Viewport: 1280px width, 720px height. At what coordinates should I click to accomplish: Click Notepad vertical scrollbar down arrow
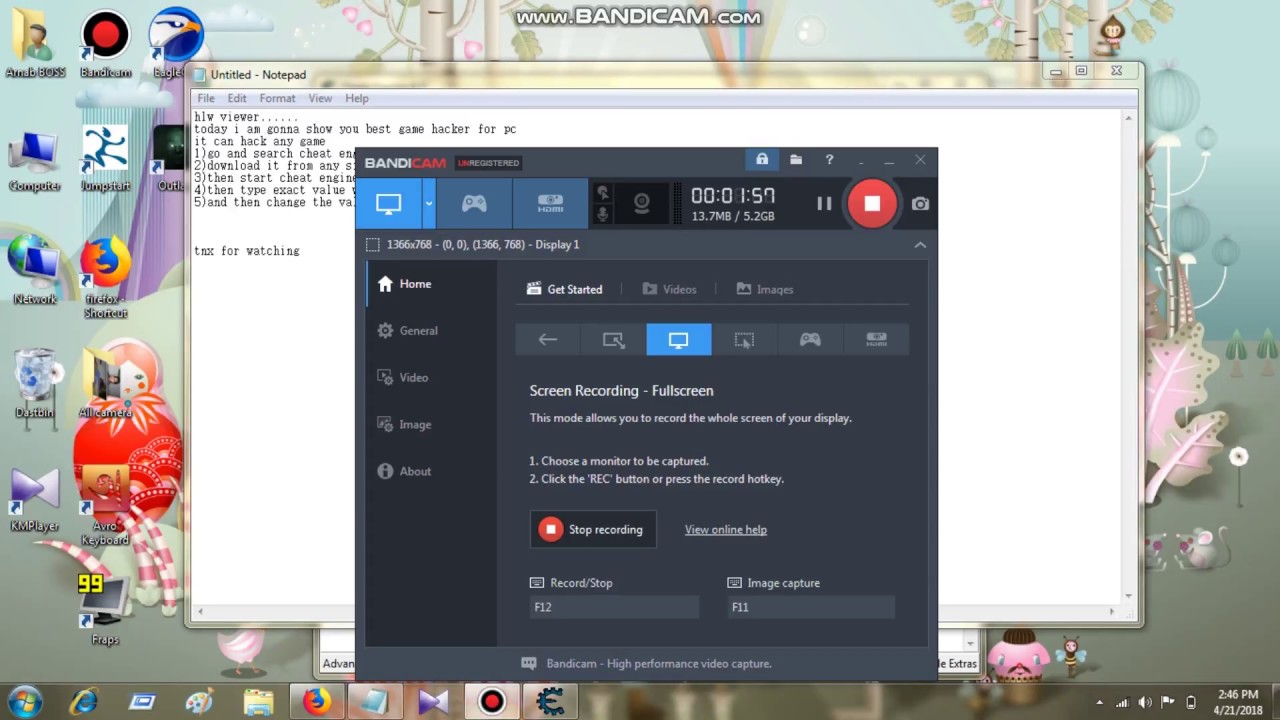[1128, 595]
